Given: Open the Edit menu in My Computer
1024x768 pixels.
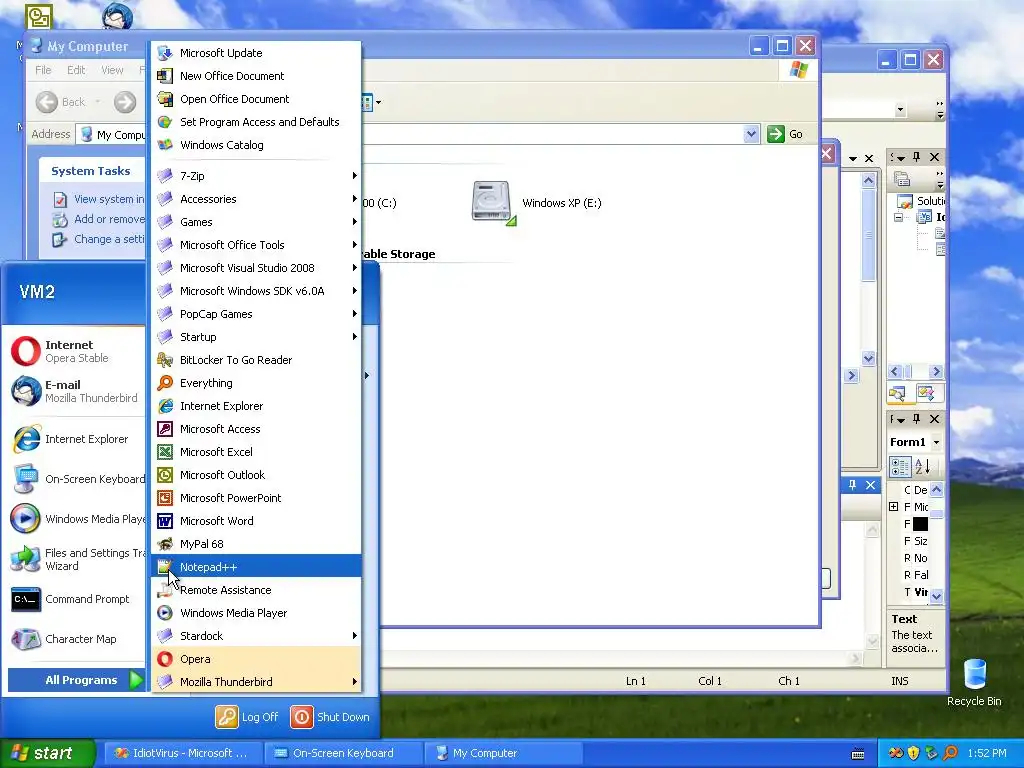Looking at the screenshot, I should 76,70.
